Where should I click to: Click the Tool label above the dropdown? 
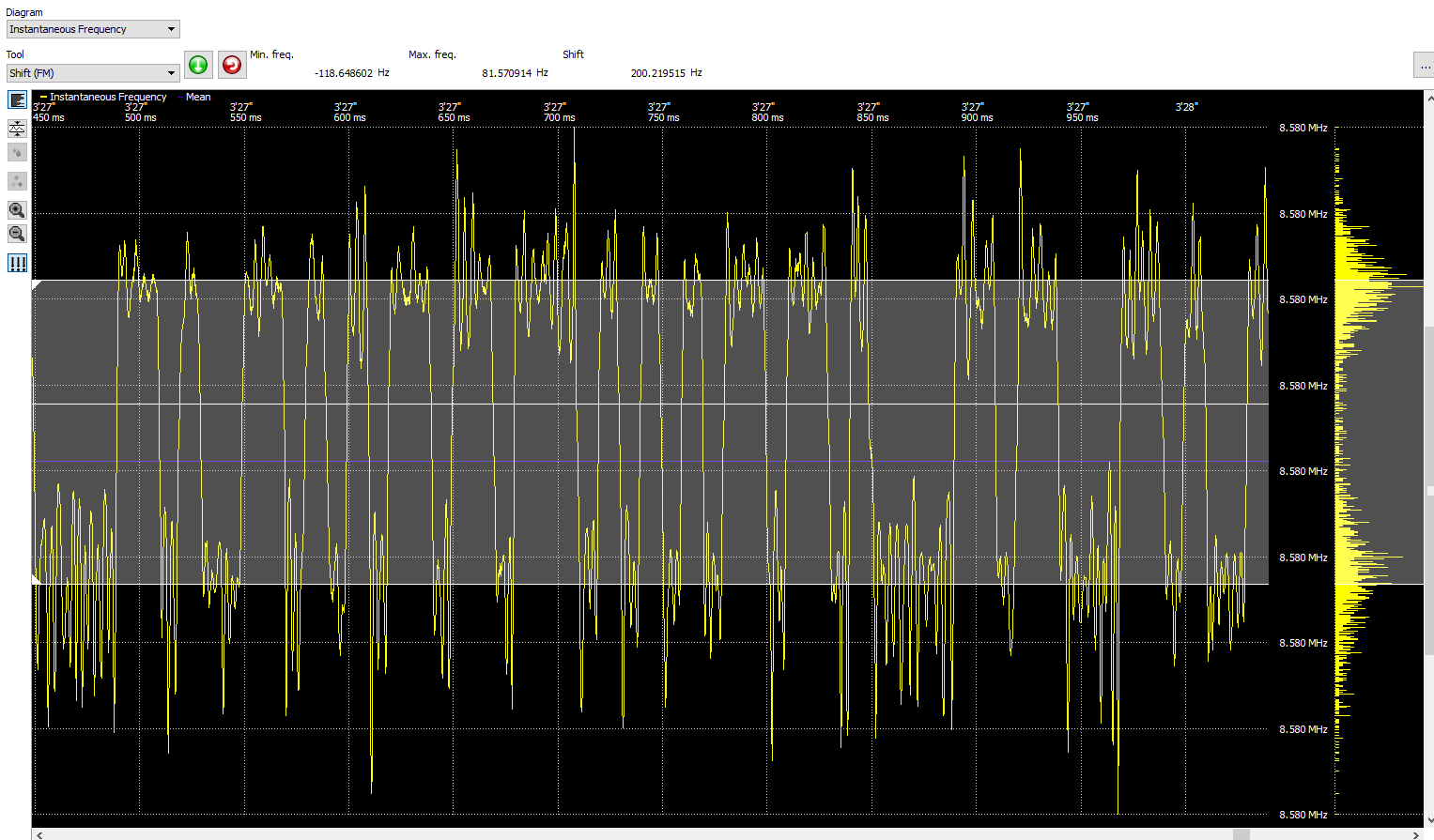pyautogui.click(x=15, y=54)
